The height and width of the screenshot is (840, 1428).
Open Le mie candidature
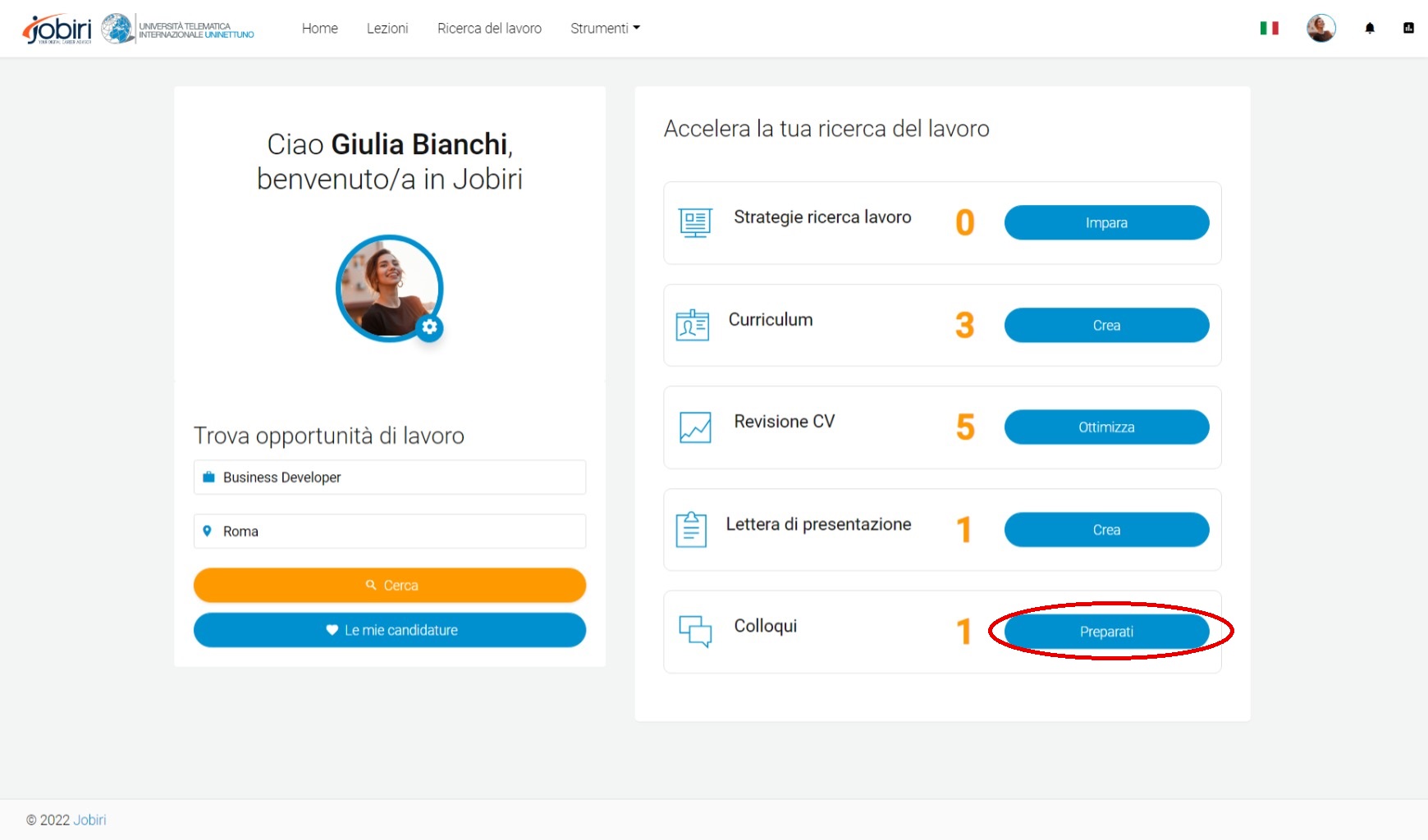pyautogui.click(x=390, y=630)
